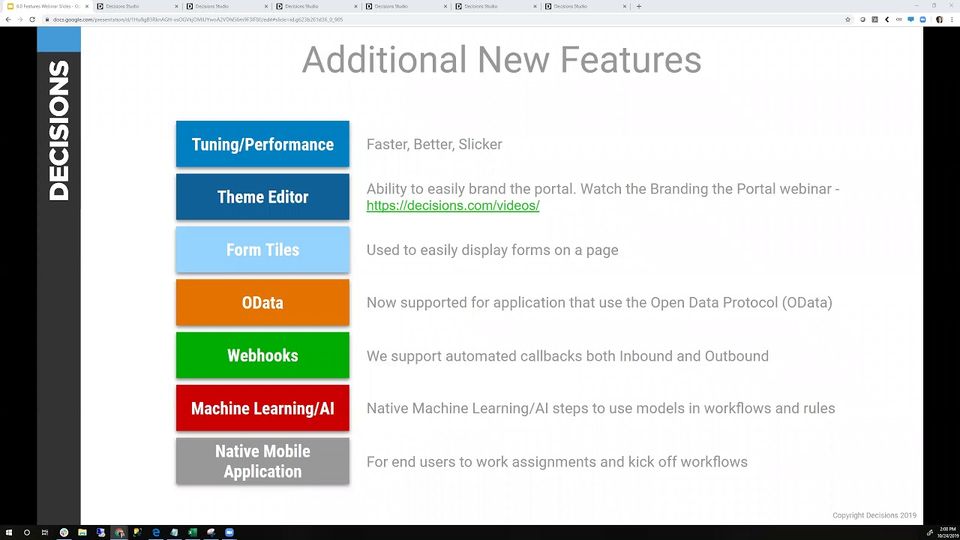Open a new browser tab with plus icon
The image size is (960, 540).
tap(639, 6)
